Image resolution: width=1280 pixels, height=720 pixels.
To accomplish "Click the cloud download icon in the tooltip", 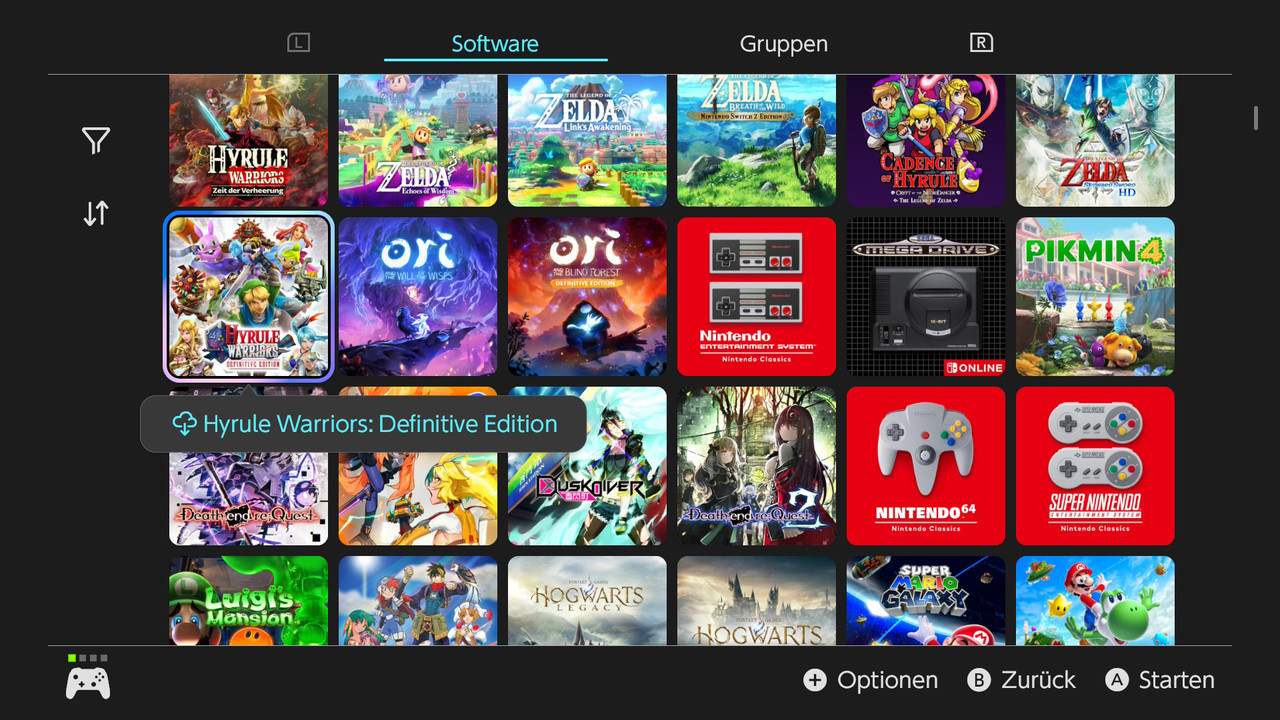I will click(x=184, y=424).
